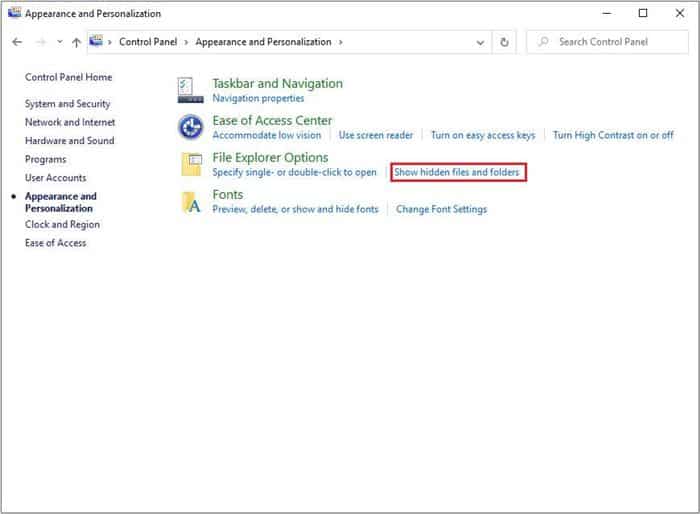
Task: Click Change Font Settings link
Action: pos(441,209)
